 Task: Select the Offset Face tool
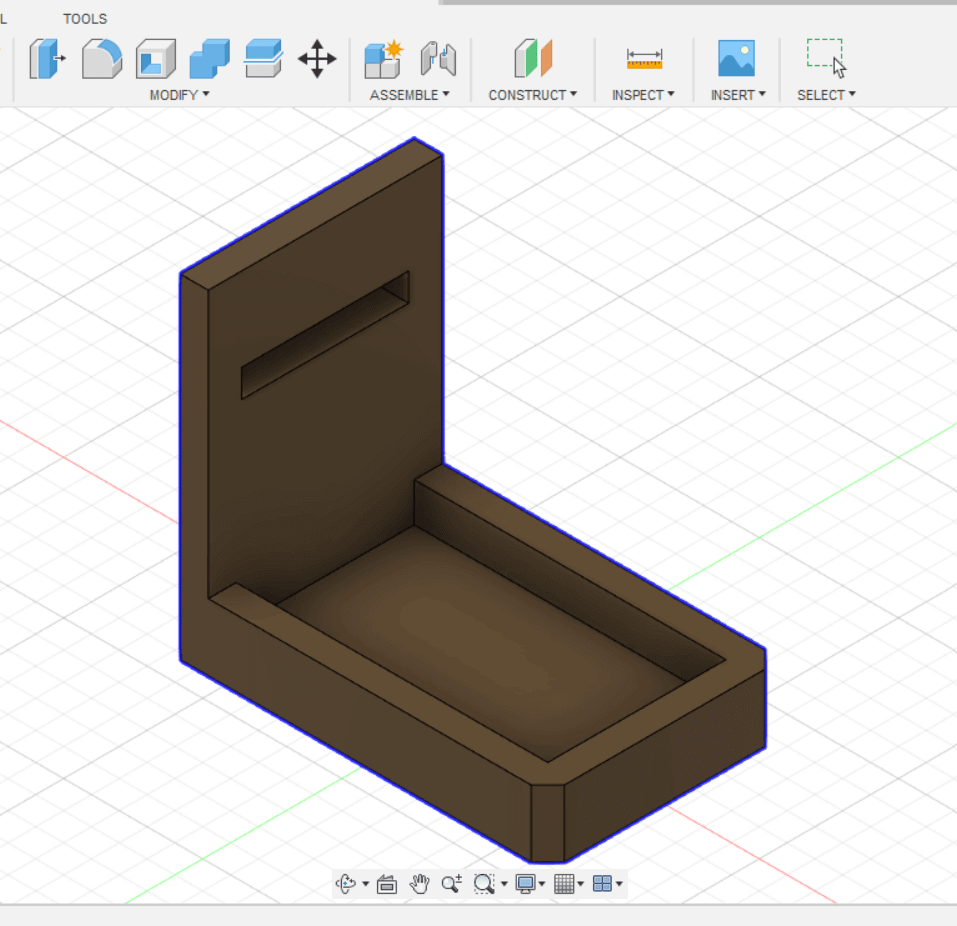pyautogui.click(x=263, y=59)
